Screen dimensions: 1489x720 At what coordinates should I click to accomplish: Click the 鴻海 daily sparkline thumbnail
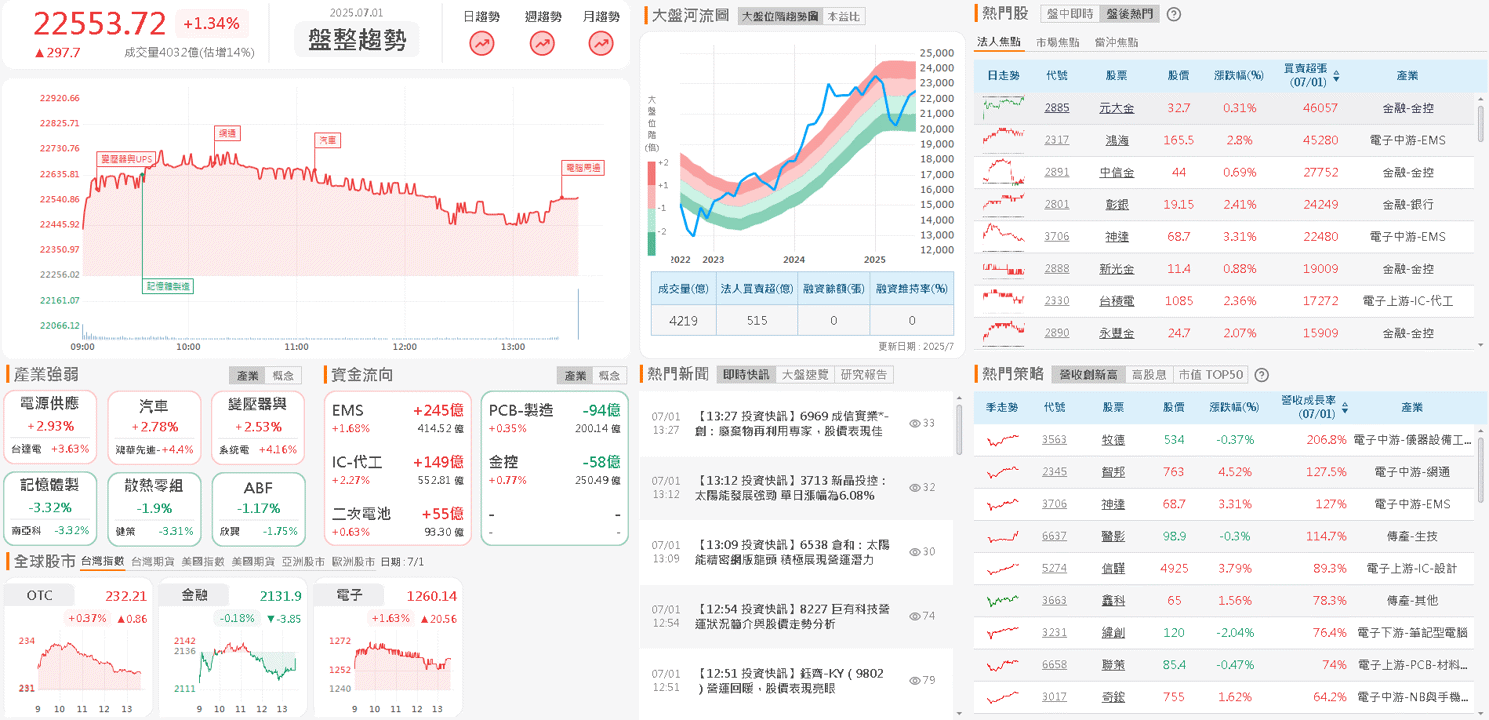click(x=1003, y=140)
